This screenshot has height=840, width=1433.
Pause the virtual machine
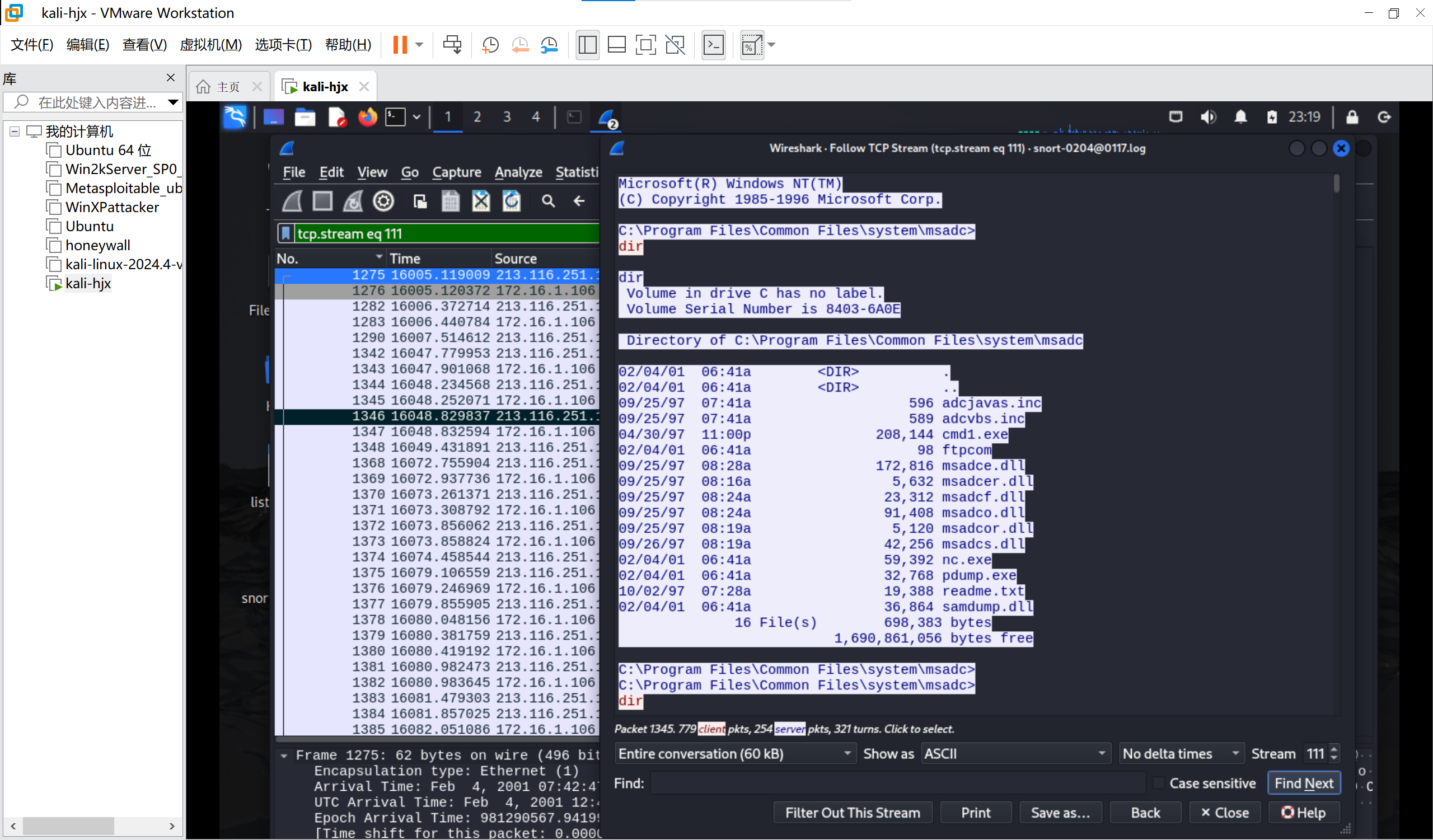click(400, 44)
